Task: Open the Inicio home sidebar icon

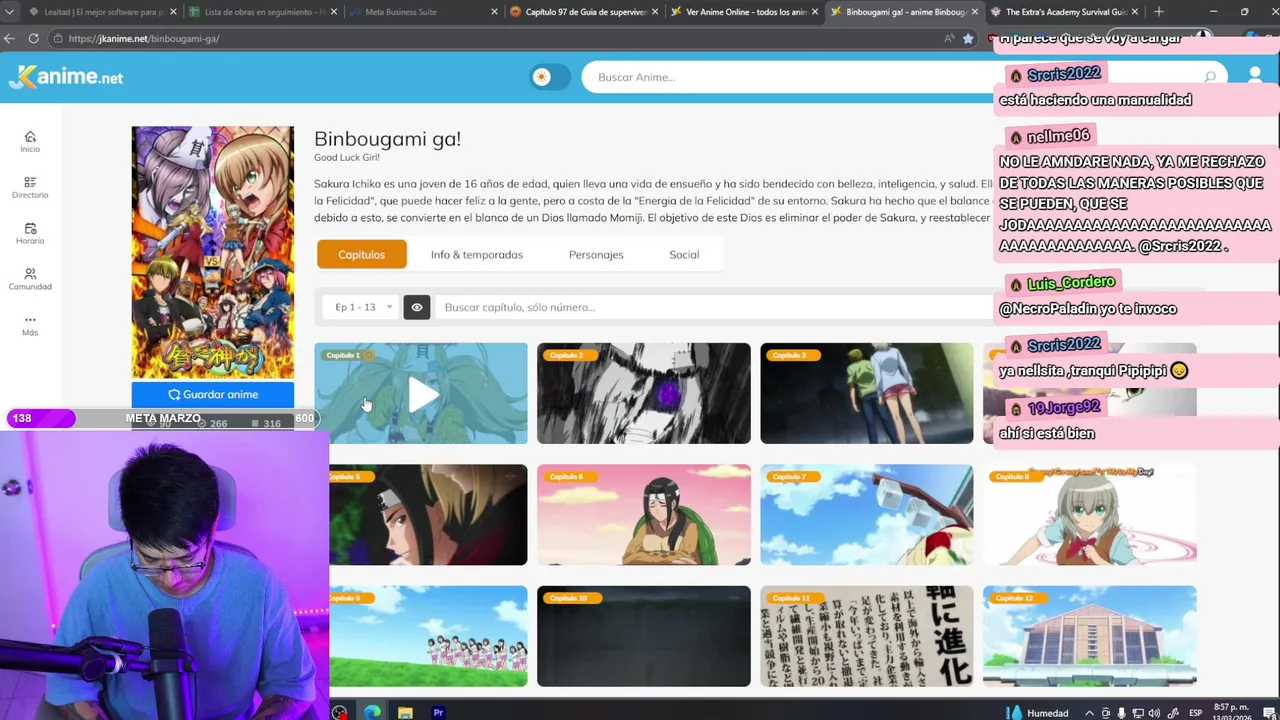Action: point(30,142)
